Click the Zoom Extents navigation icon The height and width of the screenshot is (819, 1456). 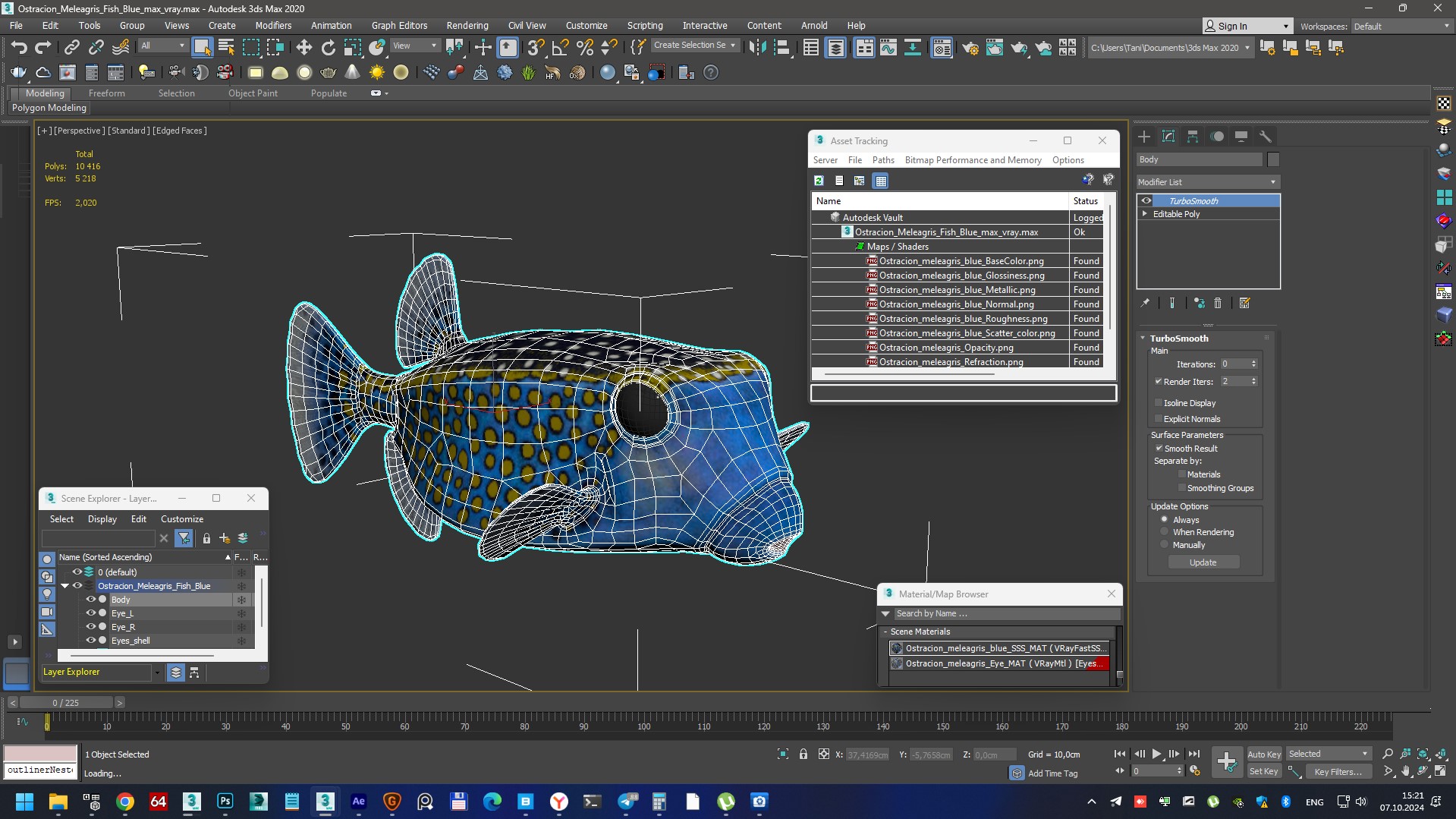click(1423, 754)
